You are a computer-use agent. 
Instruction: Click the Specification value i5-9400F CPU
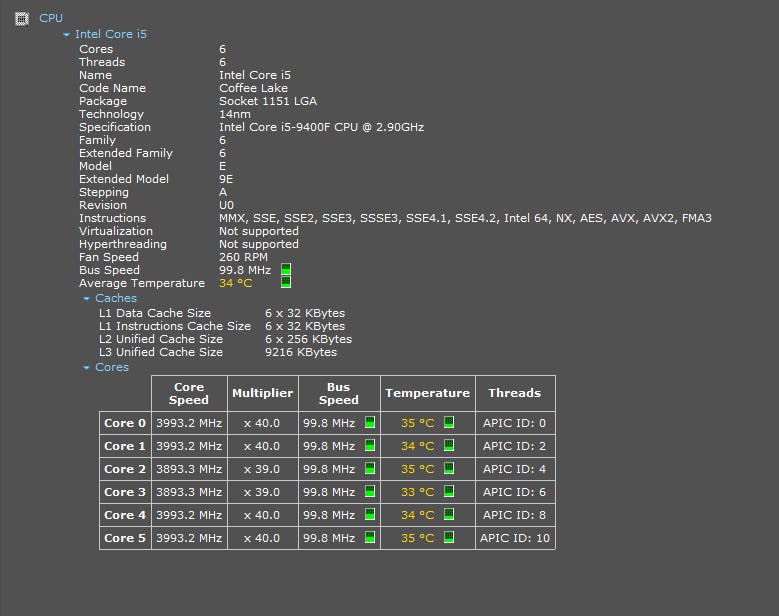[x=321, y=127]
